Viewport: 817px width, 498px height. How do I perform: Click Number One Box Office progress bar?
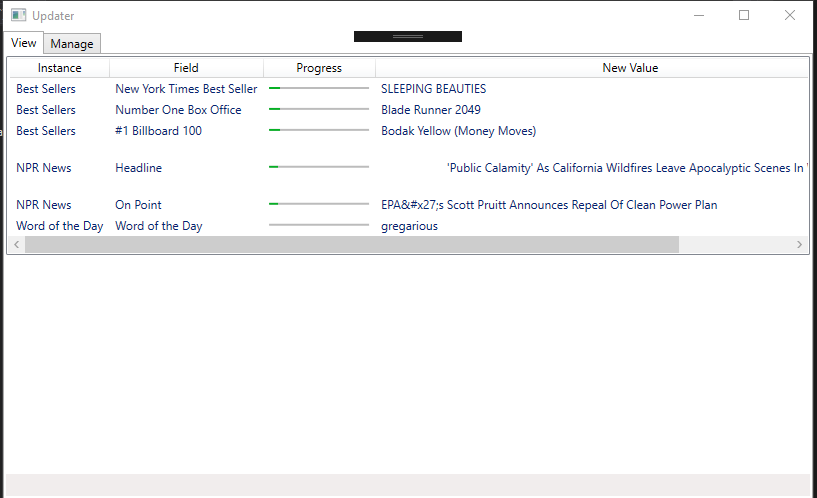click(319, 109)
